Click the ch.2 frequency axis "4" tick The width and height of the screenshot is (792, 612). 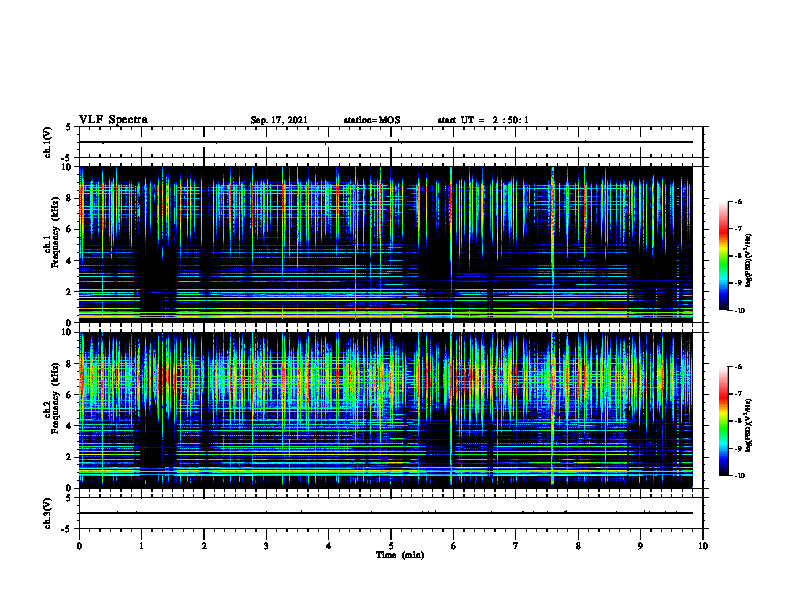[69, 426]
